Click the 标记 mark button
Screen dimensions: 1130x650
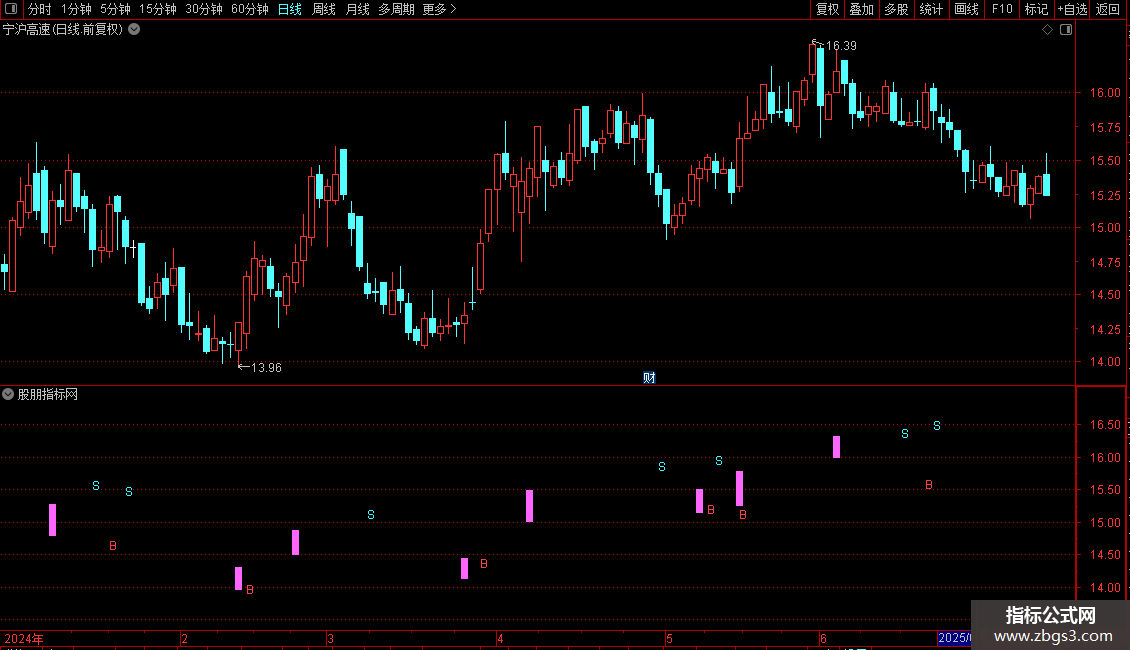coord(1036,9)
